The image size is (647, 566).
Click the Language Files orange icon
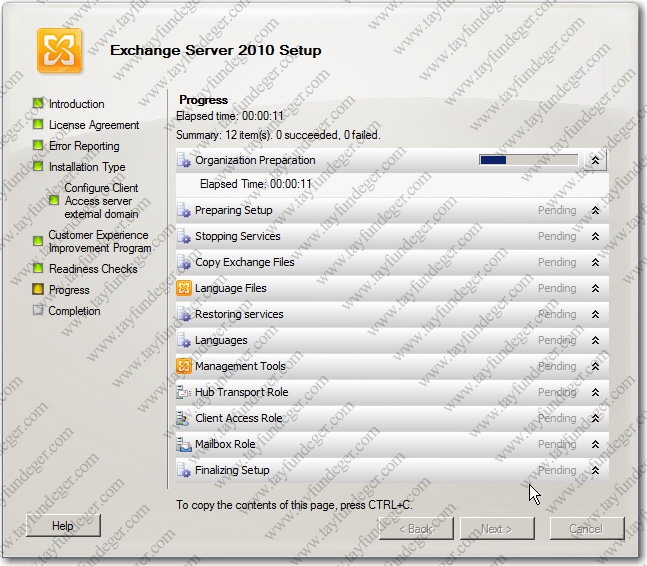point(184,288)
